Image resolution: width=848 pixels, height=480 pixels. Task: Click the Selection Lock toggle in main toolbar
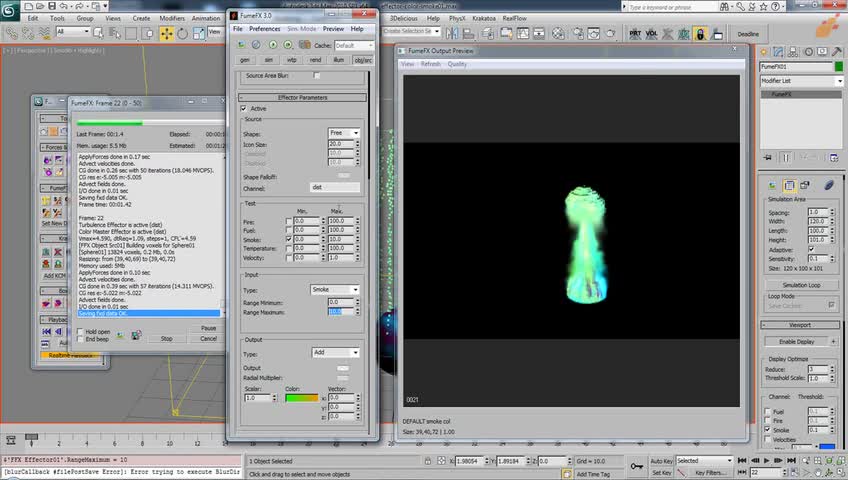[700, 34]
